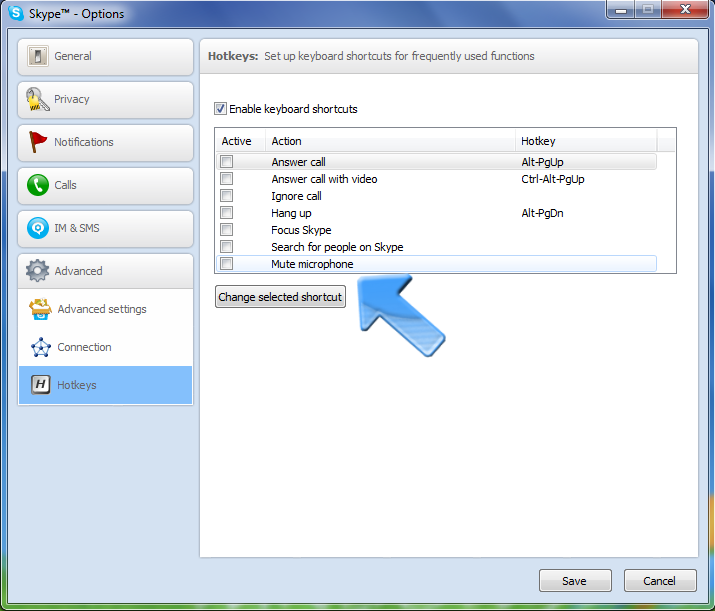The width and height of the screenshot is (715, 611).
Task: Tick the Answer call with video checkbox
Action: point(227,179)
